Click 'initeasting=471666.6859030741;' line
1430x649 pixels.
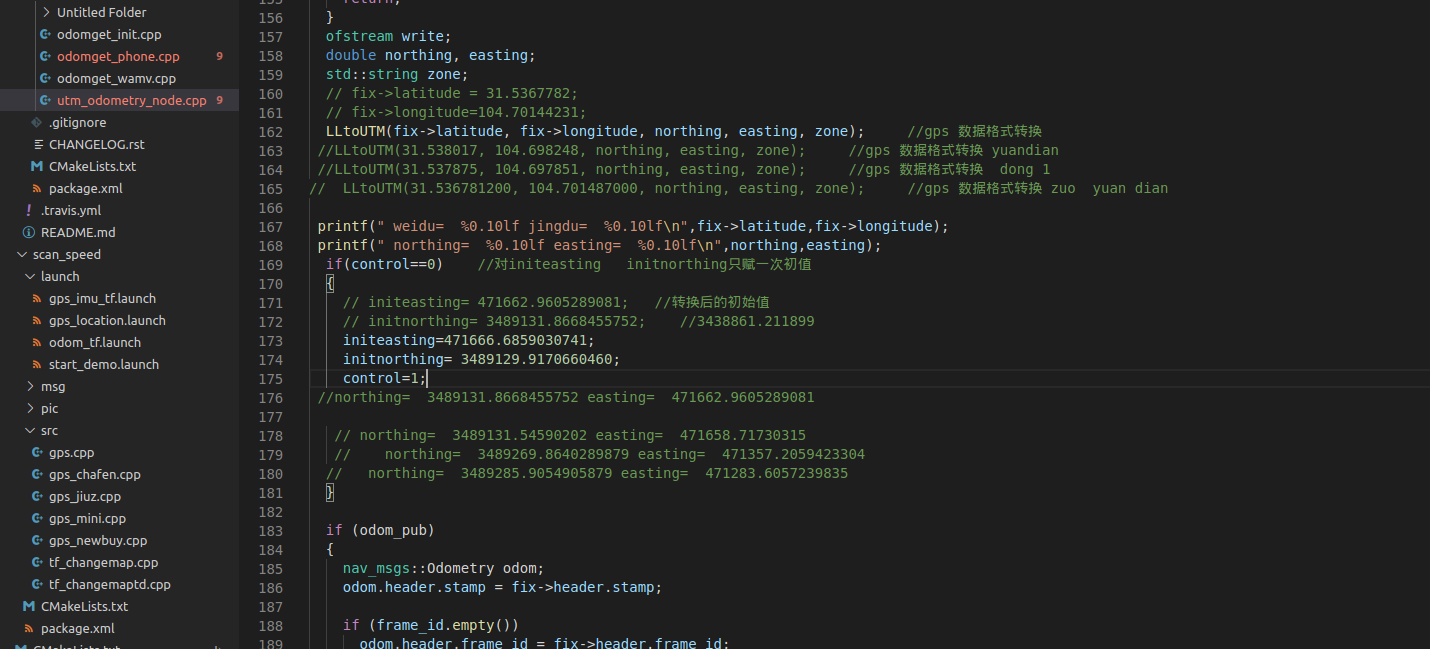tap(468, 340)
